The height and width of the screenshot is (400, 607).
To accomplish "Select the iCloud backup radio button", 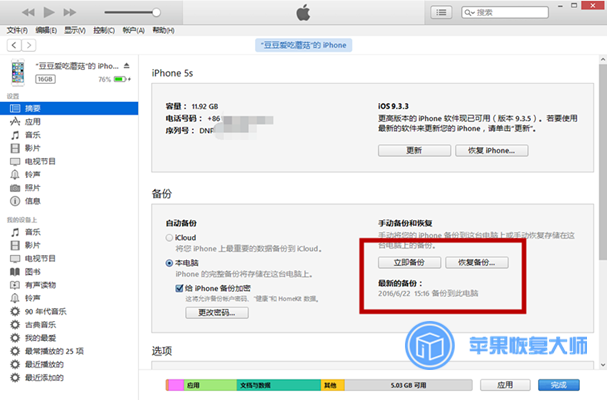I will pyautogui.click(x=169, y=238).
